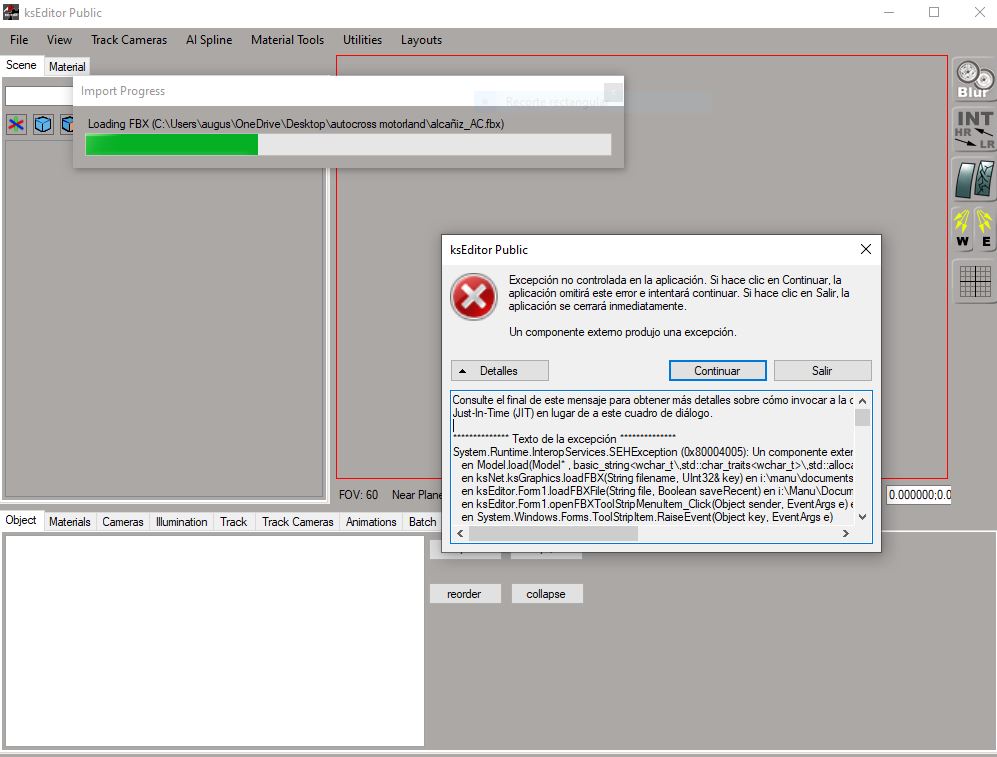Click the 'ksNet.ksGraphics.loadFBX' stack trace line
Screen dimensions: 997x757
(657, 478)
